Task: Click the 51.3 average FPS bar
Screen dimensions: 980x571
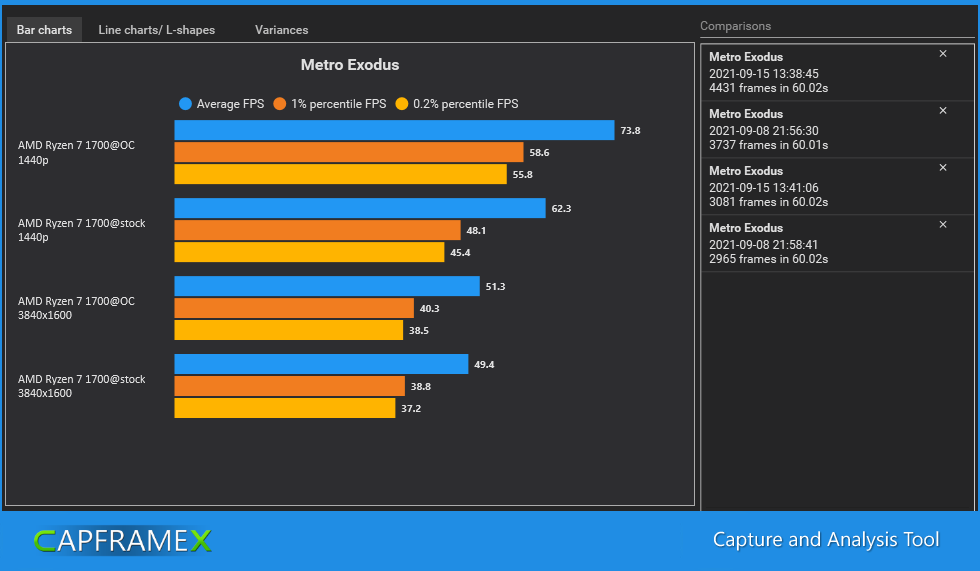Action: coord(327,286)
